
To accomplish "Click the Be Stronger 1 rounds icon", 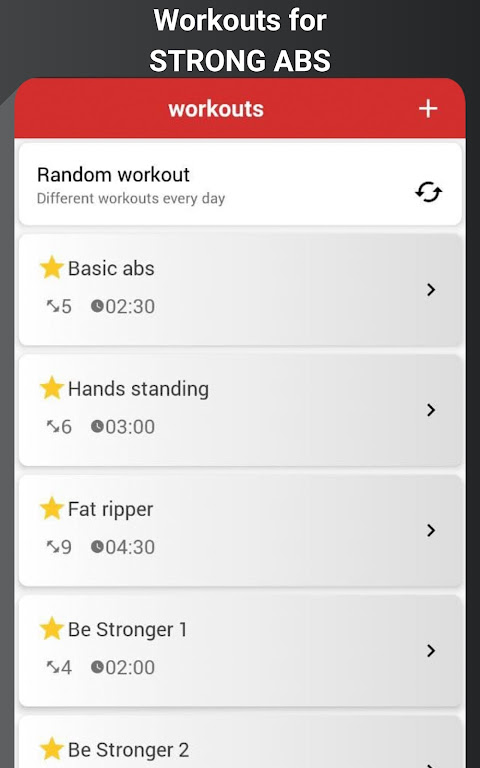I will [52, 667].
